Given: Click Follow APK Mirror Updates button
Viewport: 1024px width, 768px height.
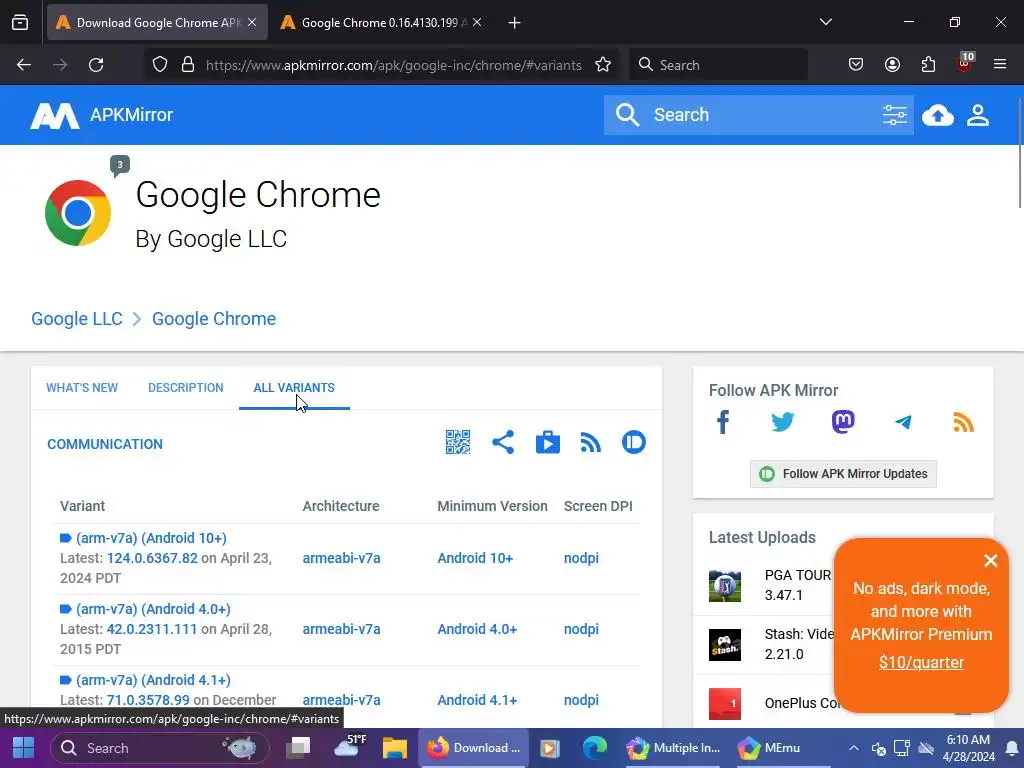Looking at the screenshot, I should [x=843, y=474].
